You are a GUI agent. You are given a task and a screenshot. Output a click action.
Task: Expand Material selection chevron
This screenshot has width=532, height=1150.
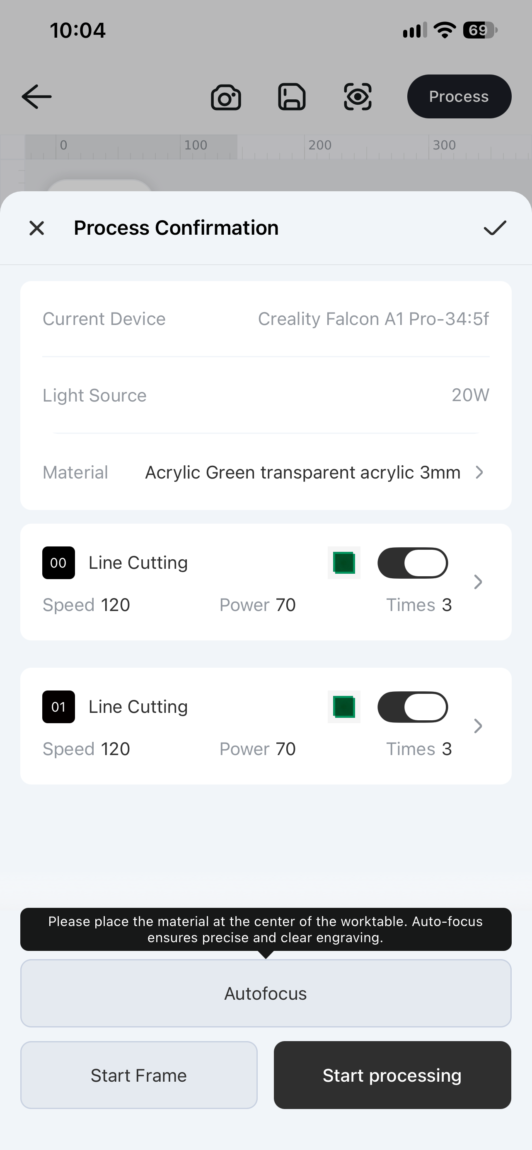pos(479,472)
